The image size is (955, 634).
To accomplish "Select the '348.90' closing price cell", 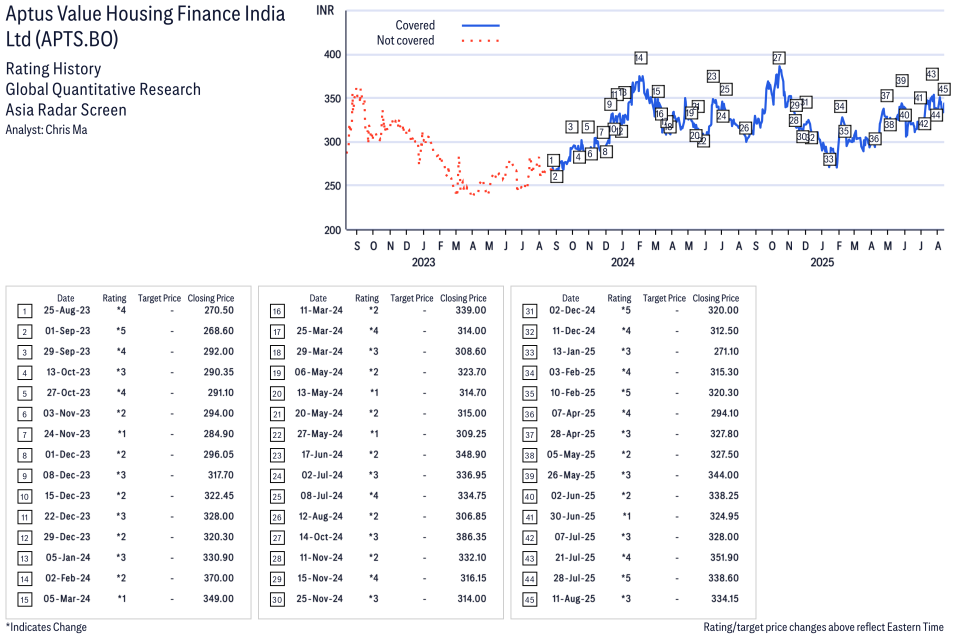I will coord(471,454).
